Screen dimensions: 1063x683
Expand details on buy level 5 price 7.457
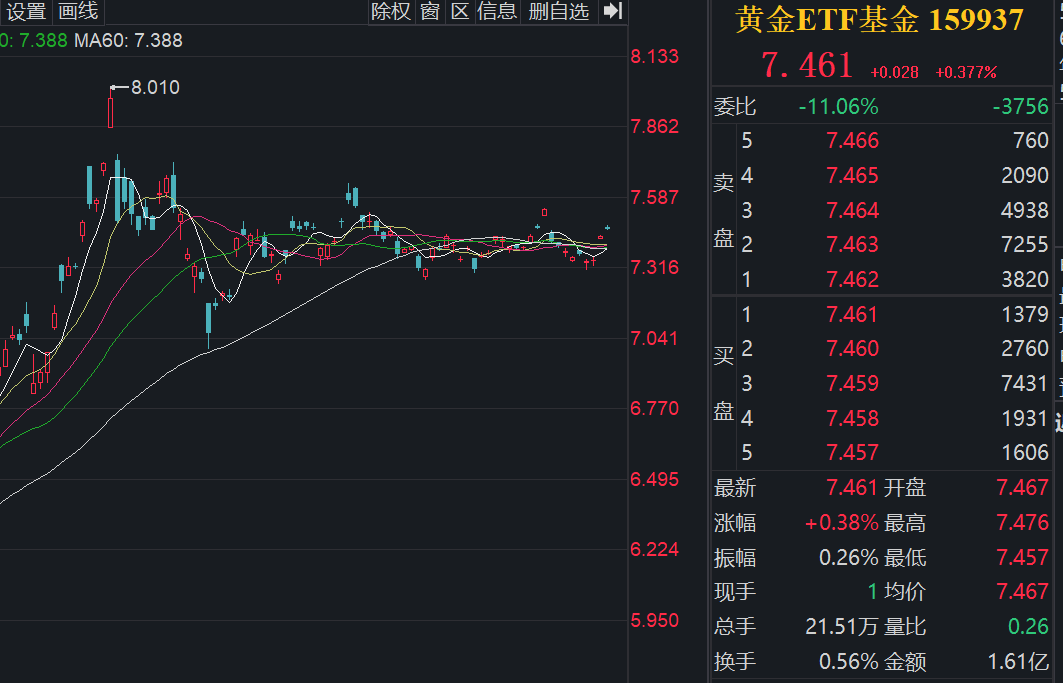tap(852, 453)
